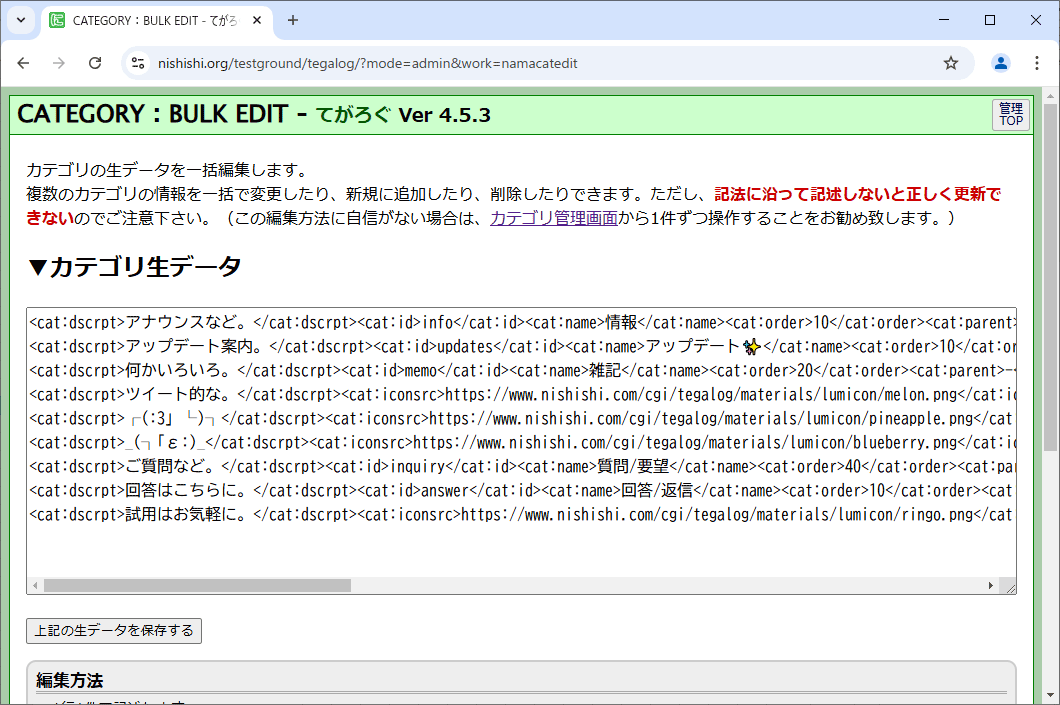Screen dimensions: 1060x705
Task: Click the page scroll up arrow
Action: click(x=1050, y=96)
